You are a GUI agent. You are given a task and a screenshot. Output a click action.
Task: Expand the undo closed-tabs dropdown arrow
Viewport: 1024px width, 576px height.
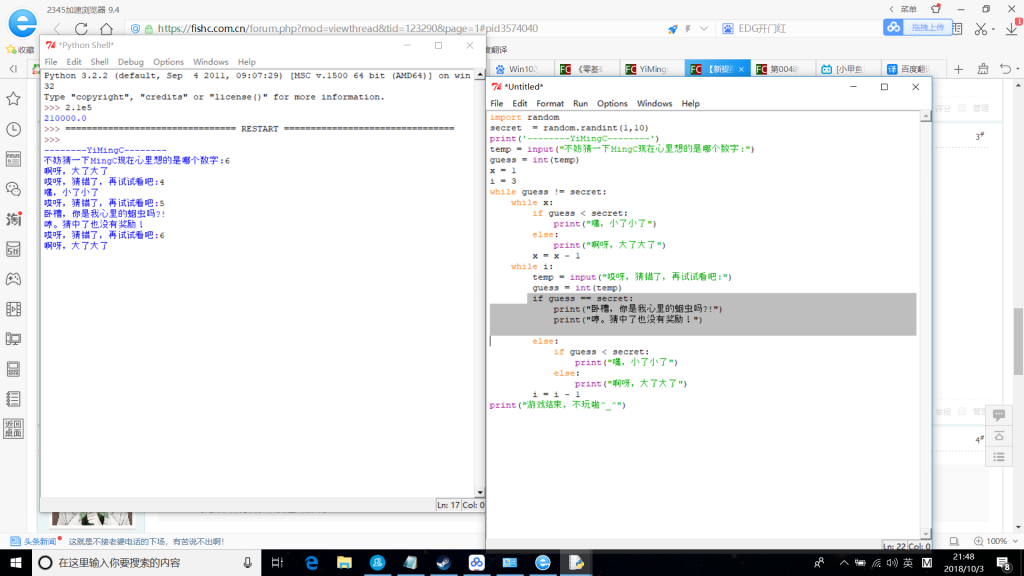tap(1017, 69)
